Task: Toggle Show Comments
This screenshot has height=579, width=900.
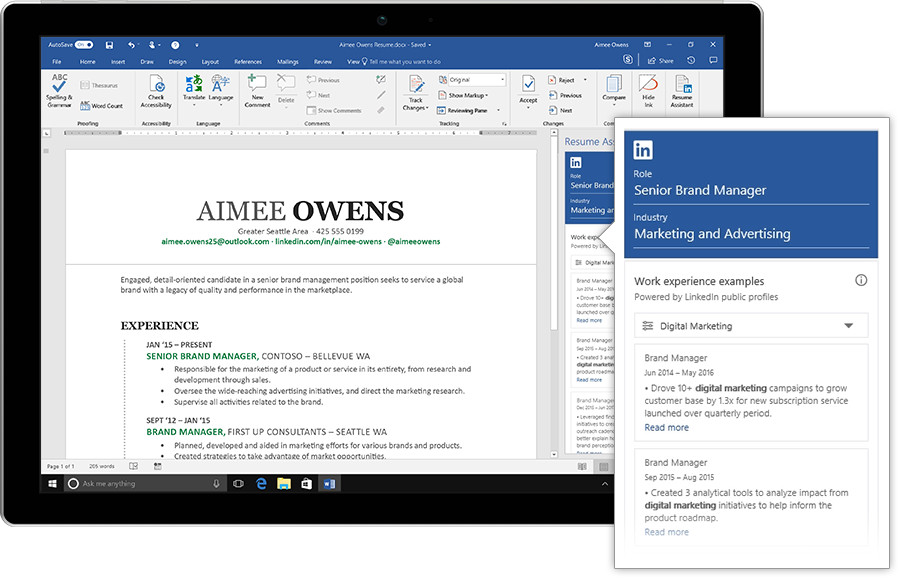Action: click(x=334, y=110)
